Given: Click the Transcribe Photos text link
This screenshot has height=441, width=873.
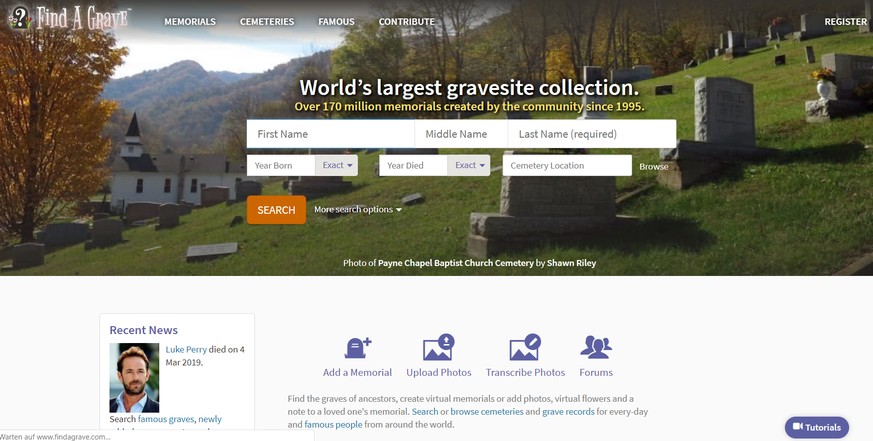Looking at the screenshot, I should click(x=525, y=373).
